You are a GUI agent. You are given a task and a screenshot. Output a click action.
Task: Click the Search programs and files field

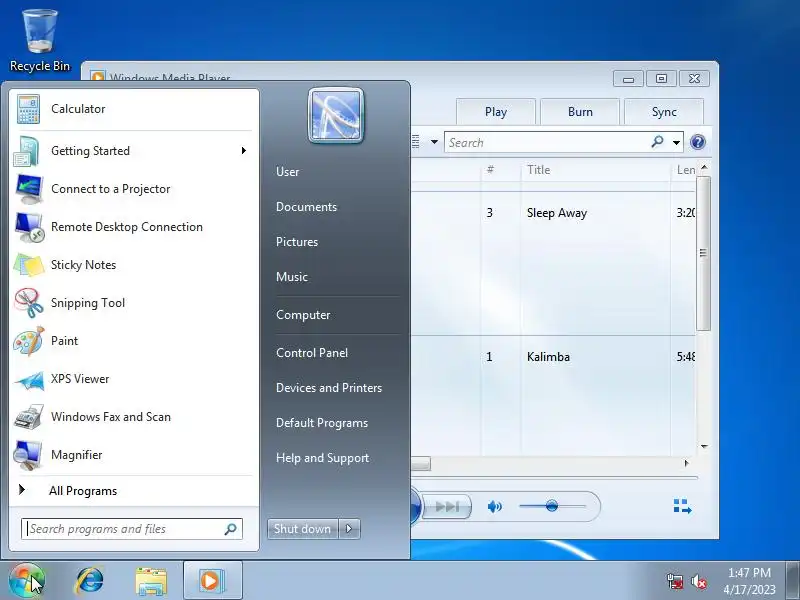pos(132,529)
